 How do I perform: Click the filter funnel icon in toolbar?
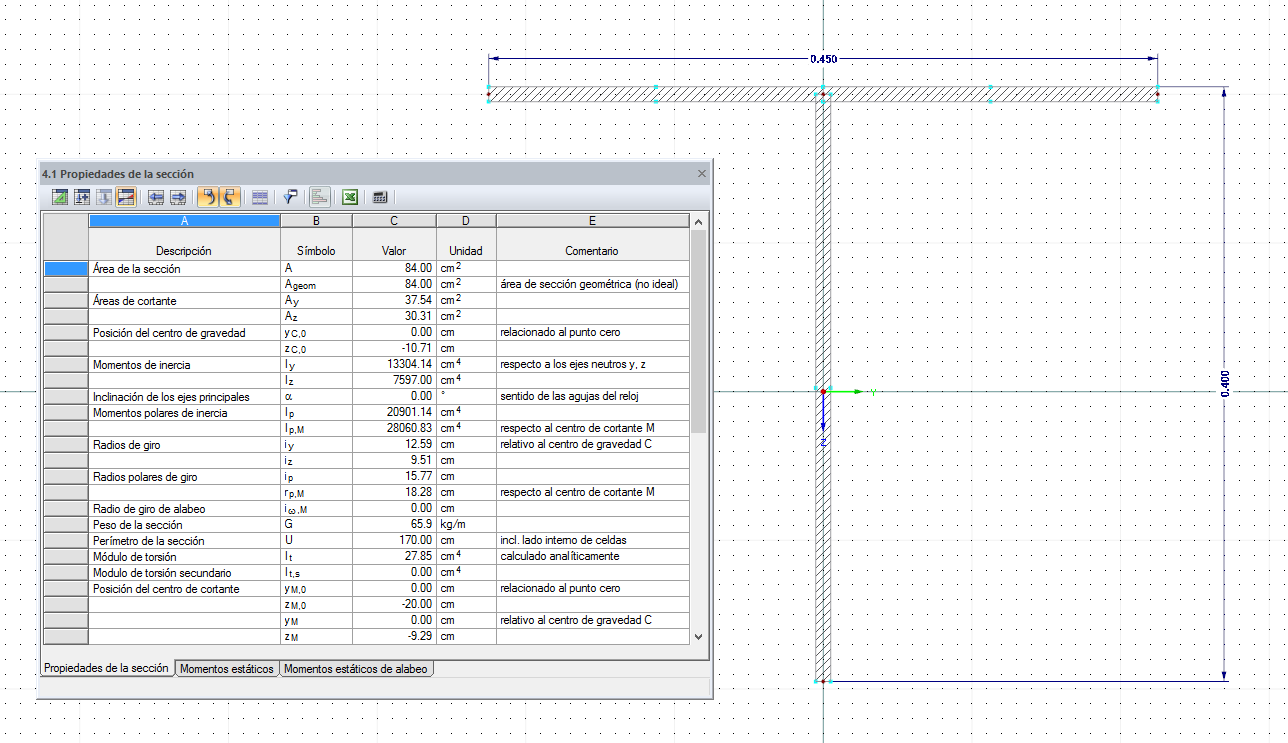(290, 197)
